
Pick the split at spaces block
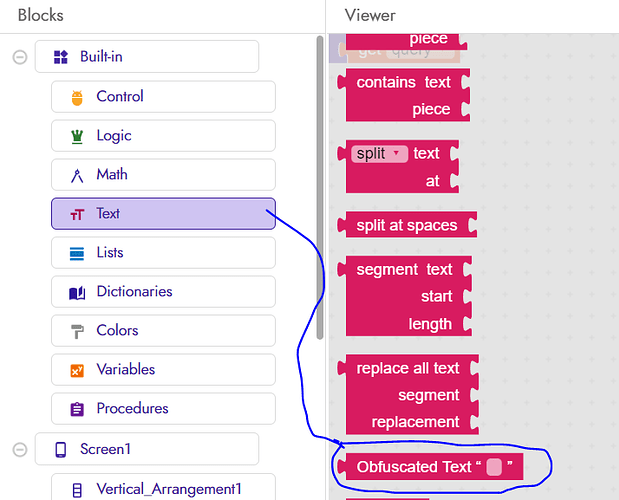click(x=407, y=225)
